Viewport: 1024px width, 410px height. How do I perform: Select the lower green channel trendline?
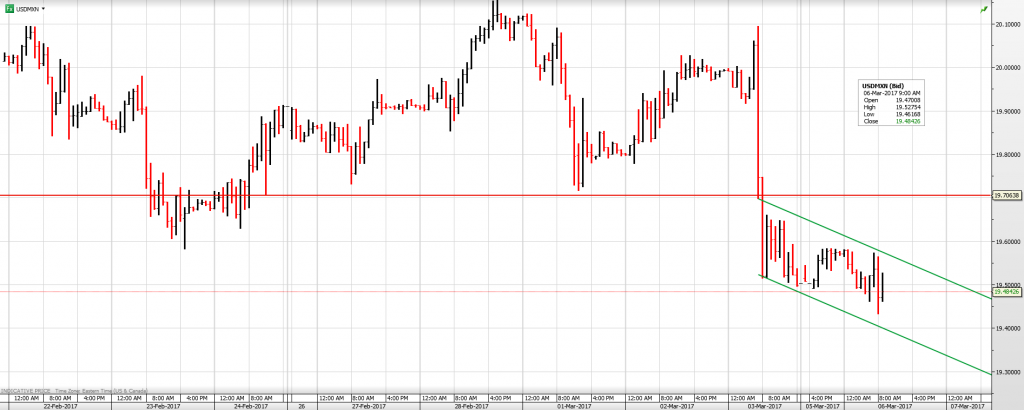click(x=880, y=322)
